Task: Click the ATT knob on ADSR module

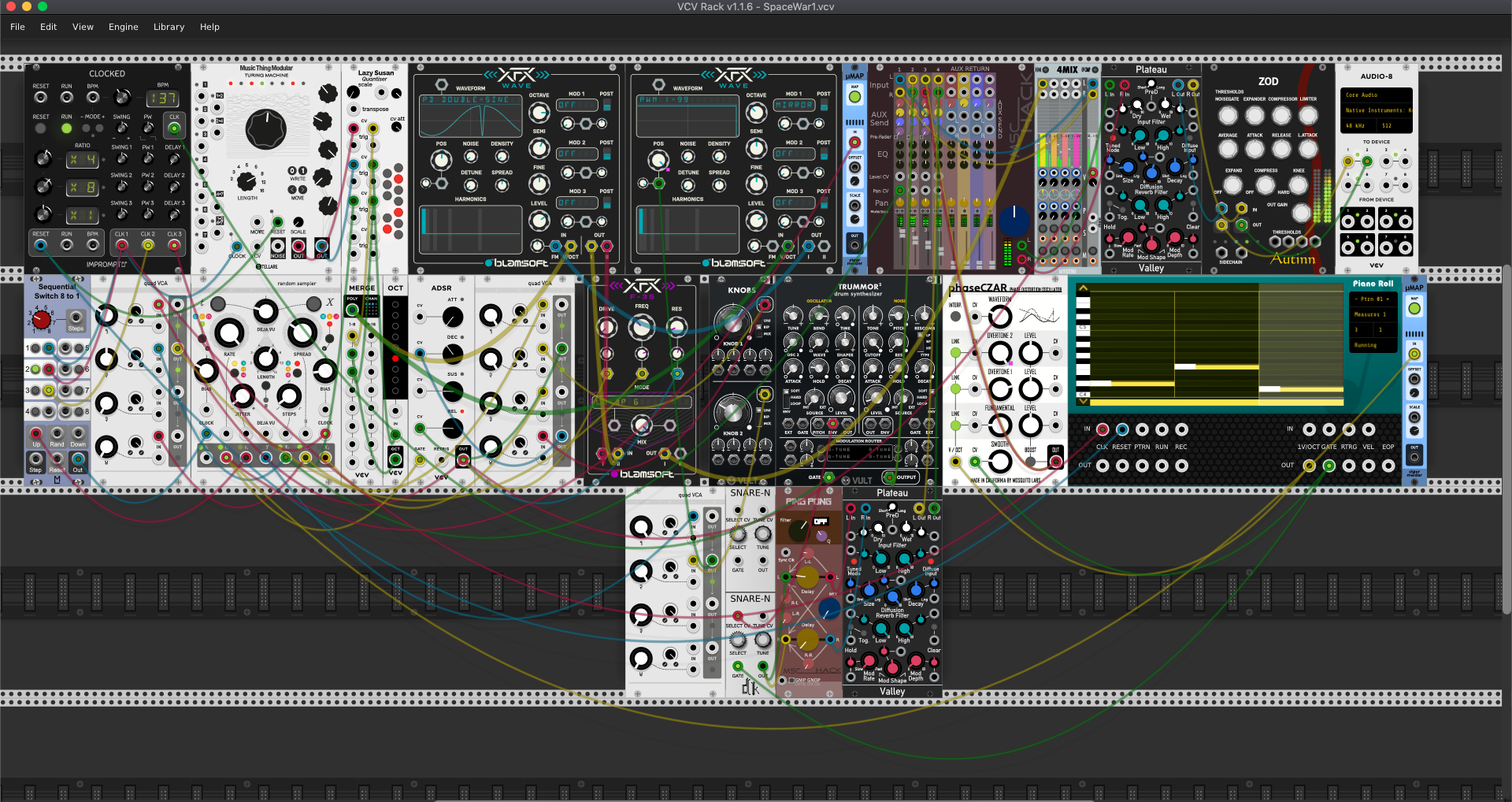Action: click(x=453, y=317)
